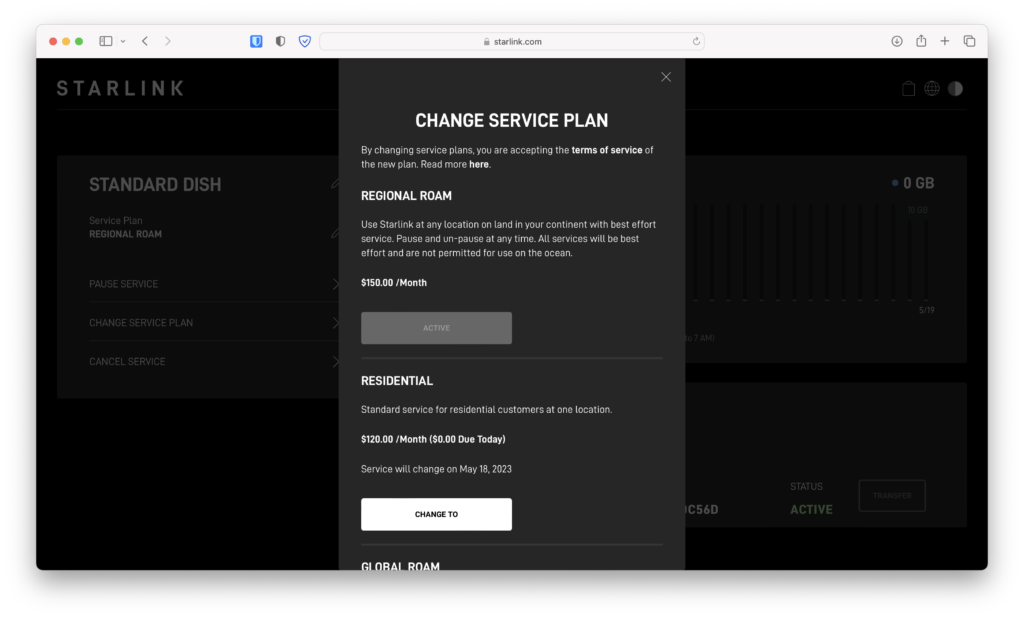1024x618 pixels.
Task: Open the globe language selector icon
Action: coord(932,88)
